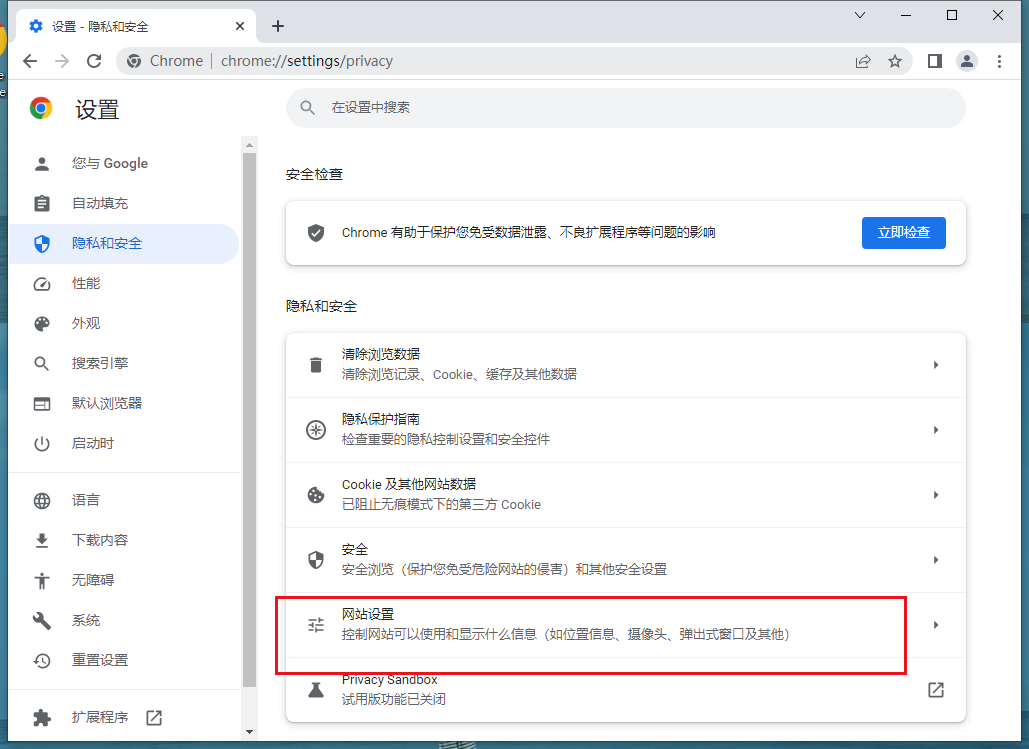Click the trash icon for 清除浏览数据
The height and width of the screenshot is (749, 1029).
316,365
